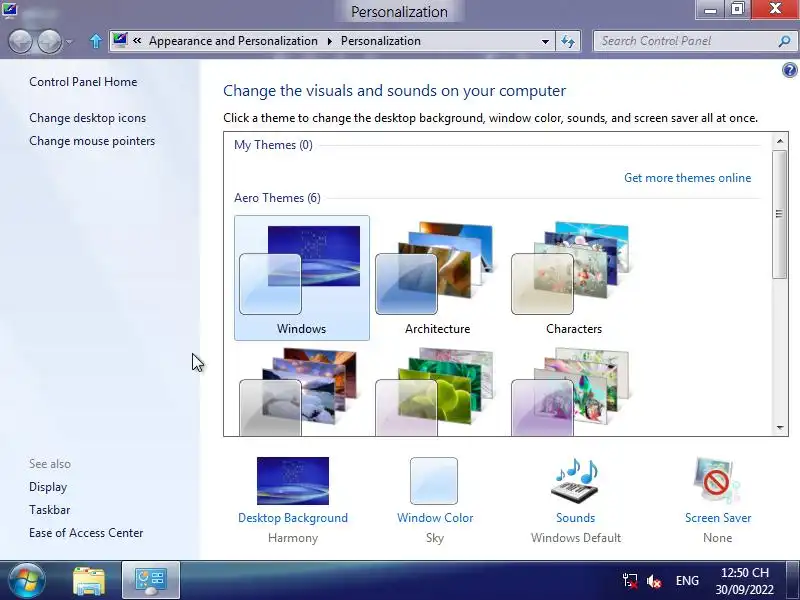Click the search magnifier icon

pos(784,41)
